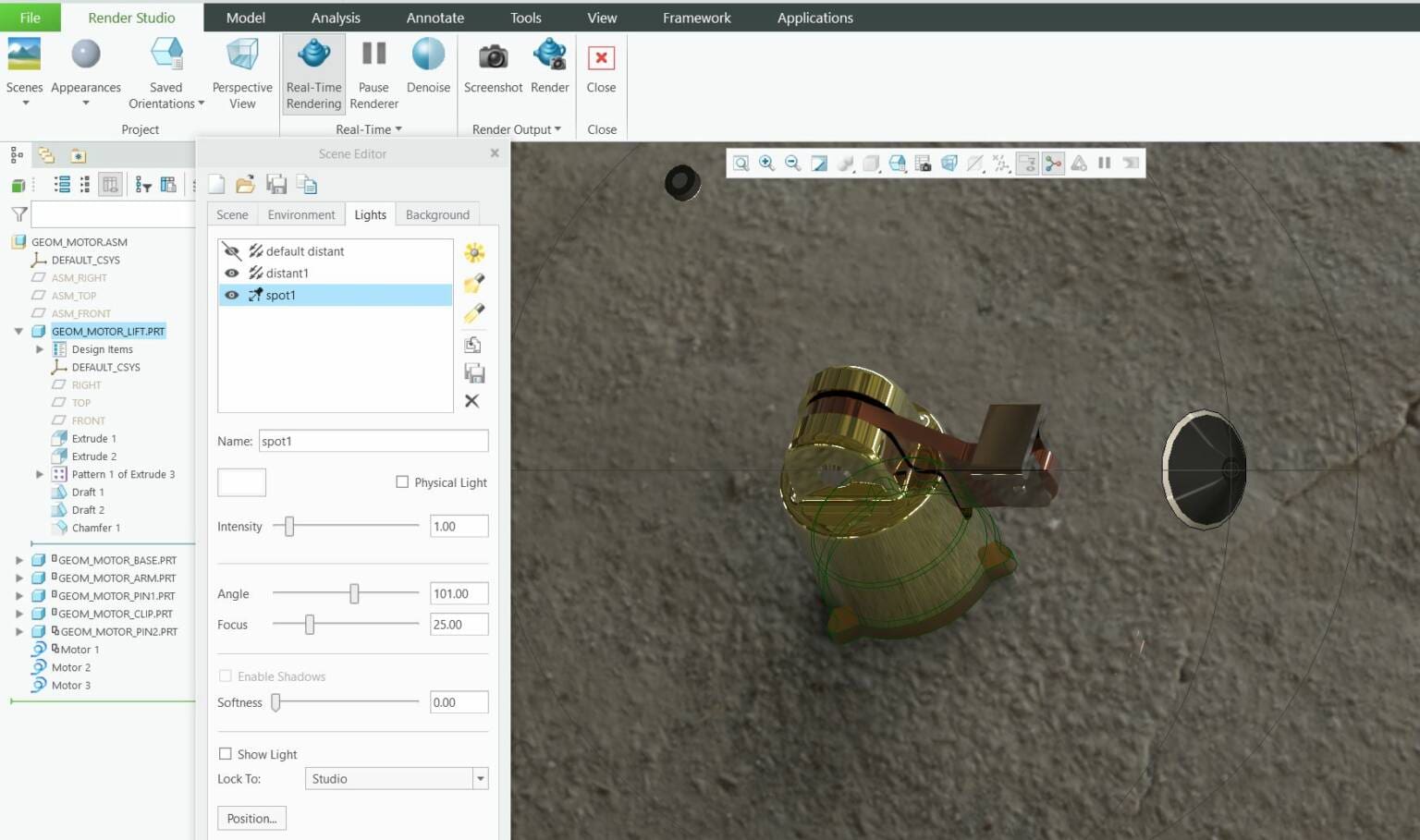This screenshot has height=840, width=1420.
Task: Show the hidden default distant light
Action: [x=232, y=251]
